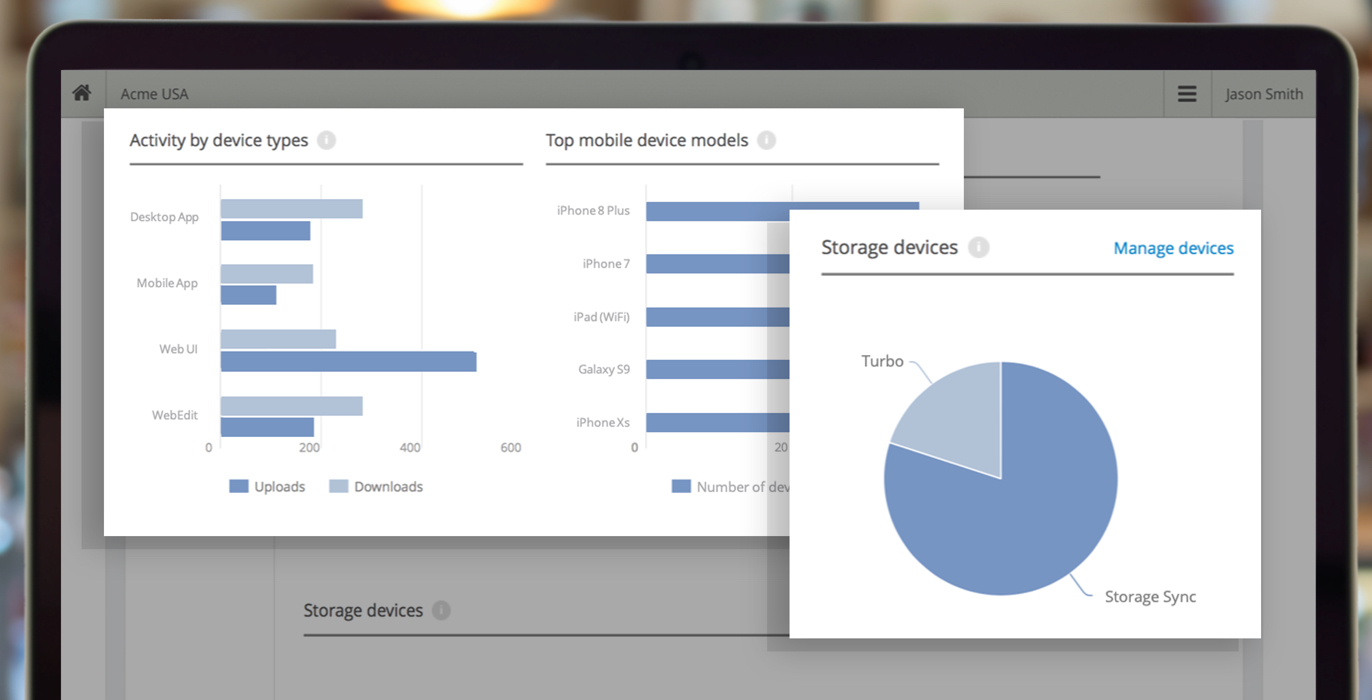Viewport: 1372px width, 700px height.
Task: Open the Manage devices link
Action: click(x=1173, y=248)
